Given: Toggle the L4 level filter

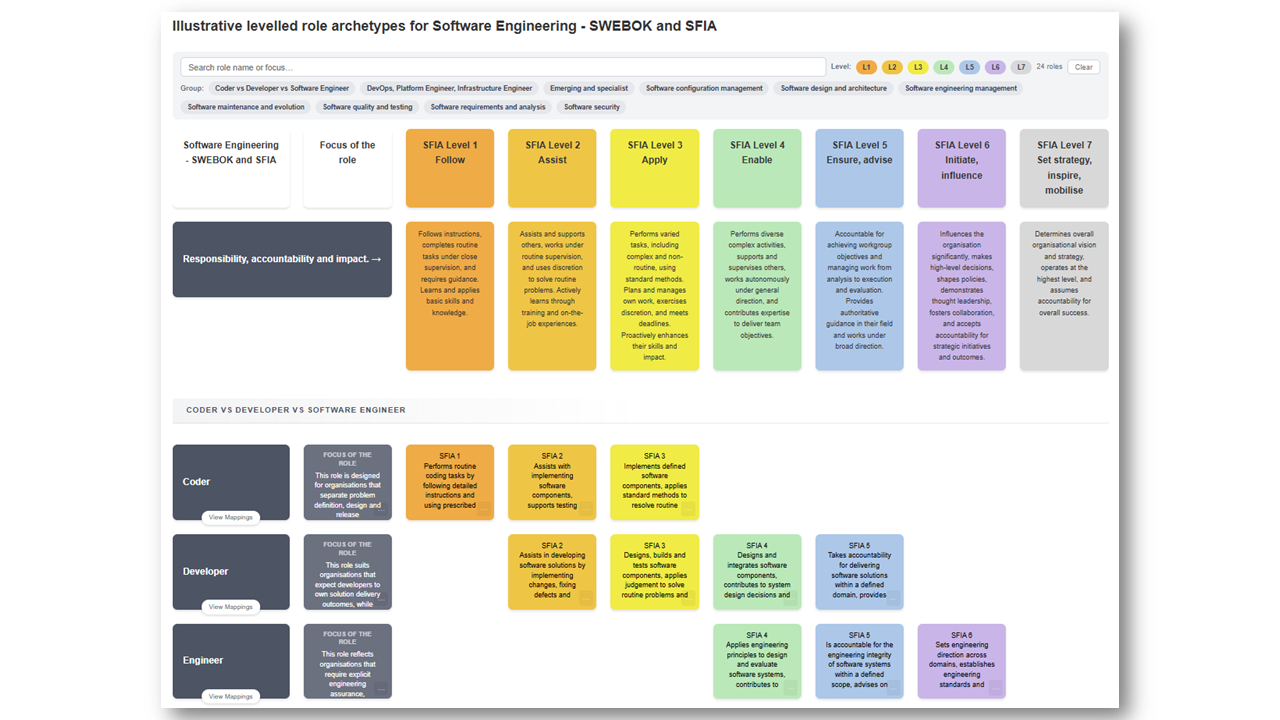Looking at the screenshot, I should coord(944,67).
